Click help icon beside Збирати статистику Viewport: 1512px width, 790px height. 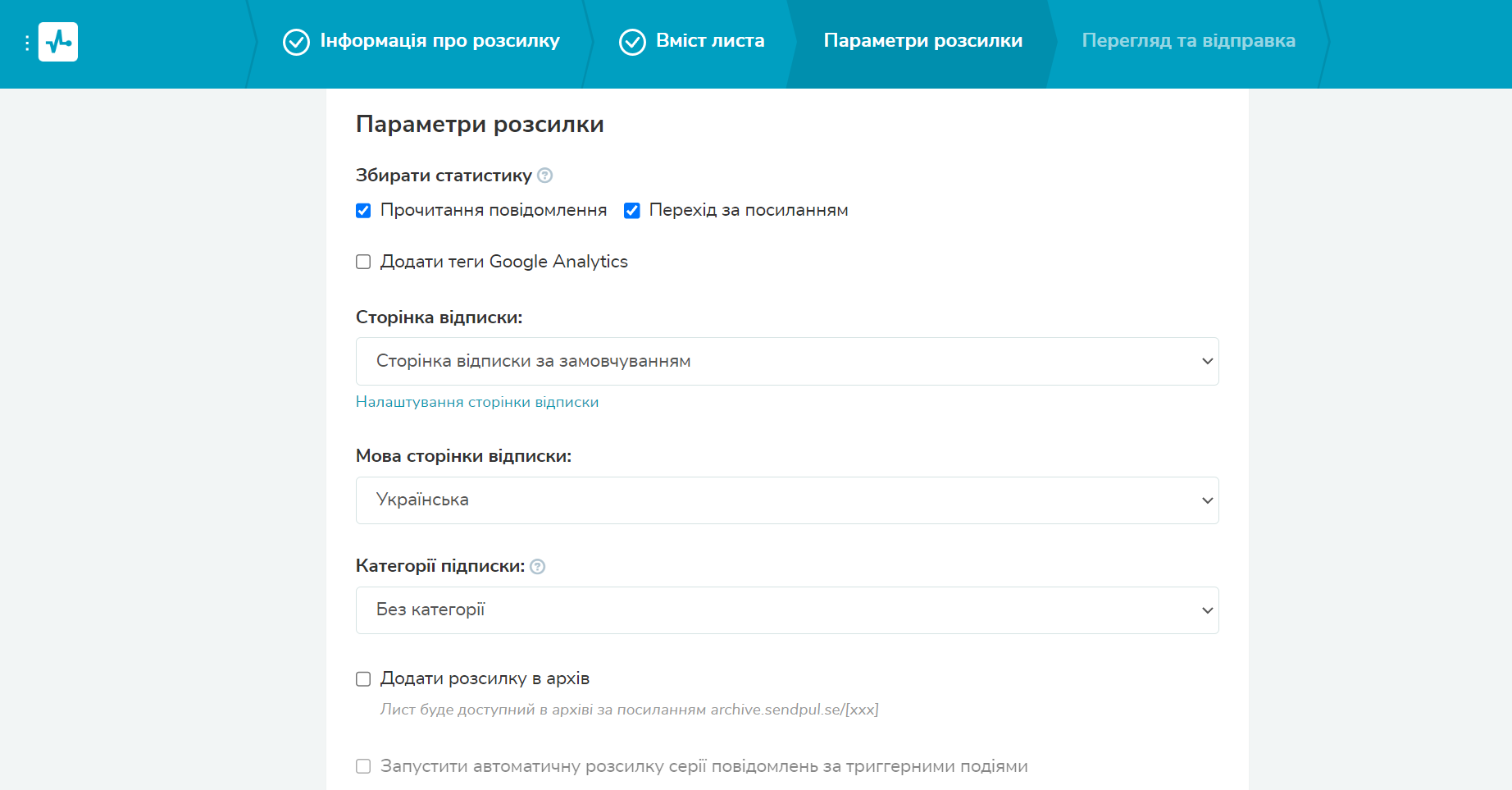[x=545, y=176]
